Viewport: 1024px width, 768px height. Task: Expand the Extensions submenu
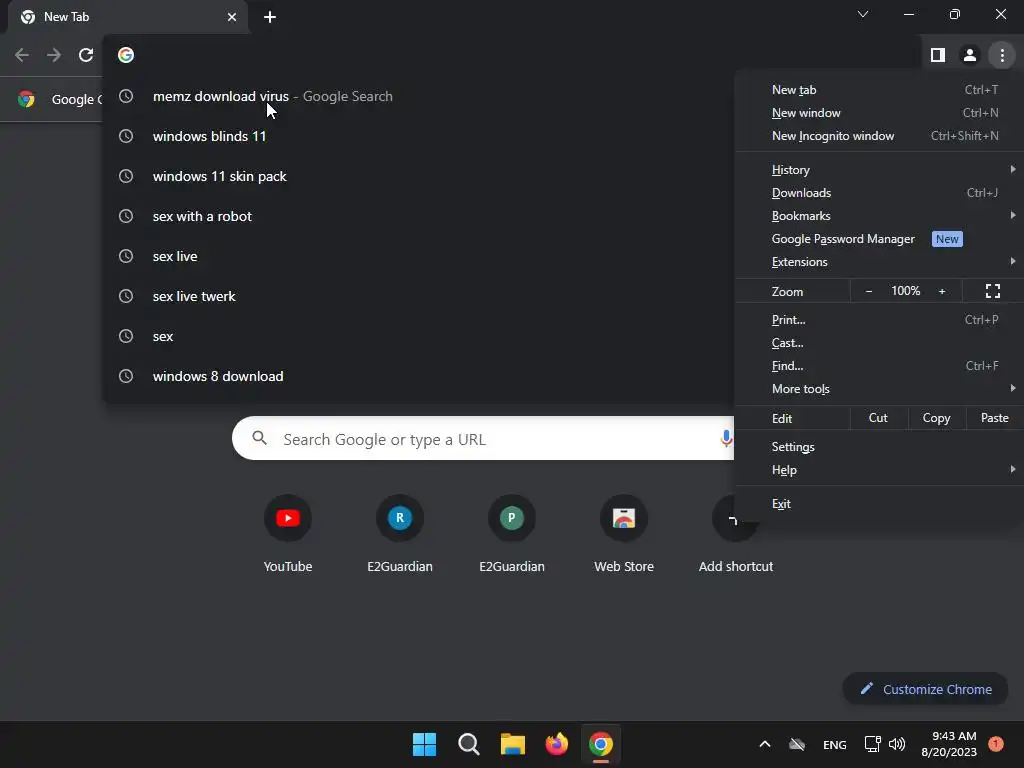(x=879, y=262)
